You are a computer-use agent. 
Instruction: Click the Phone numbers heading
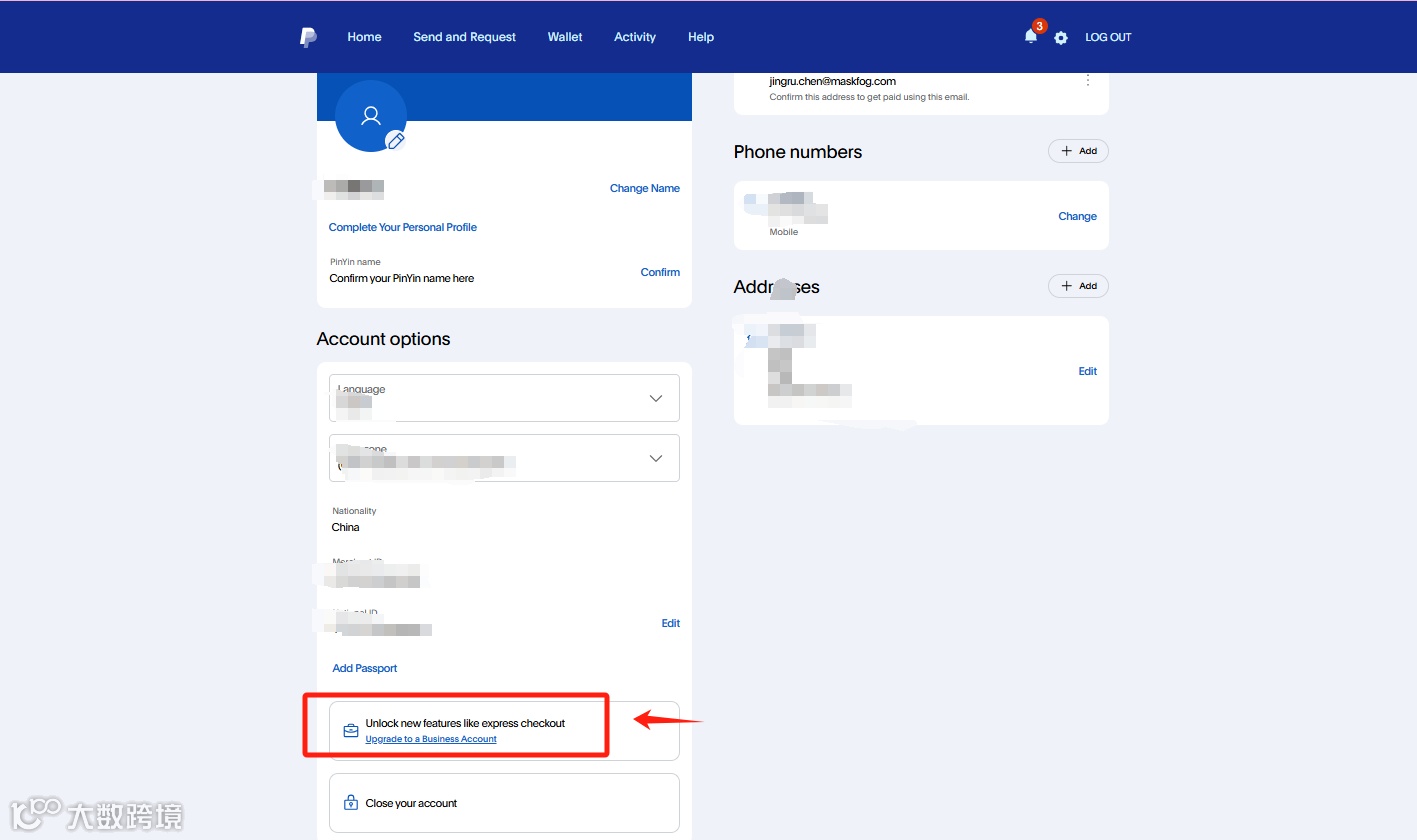click(798, 152)
